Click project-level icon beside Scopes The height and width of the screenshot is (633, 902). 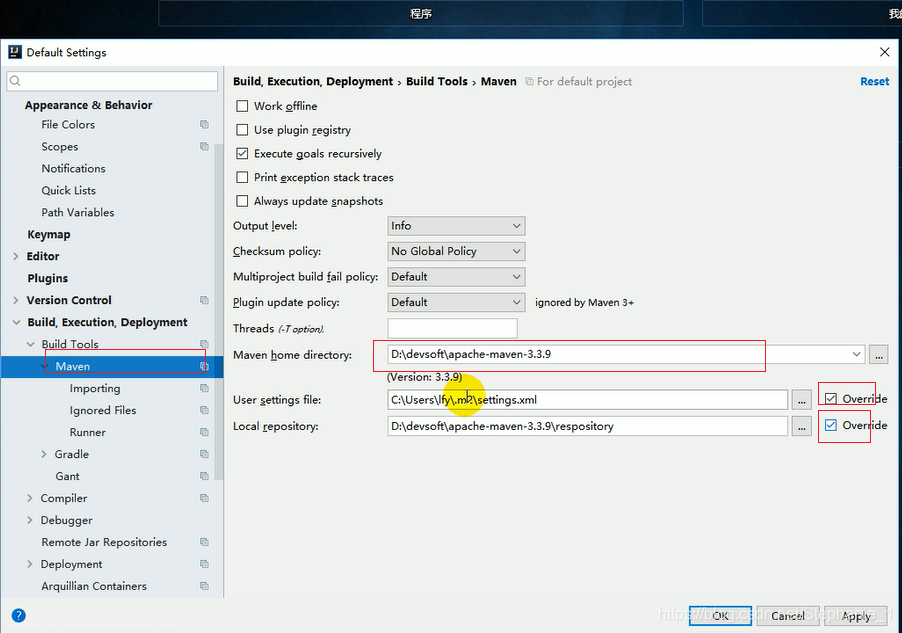(204, 146)
